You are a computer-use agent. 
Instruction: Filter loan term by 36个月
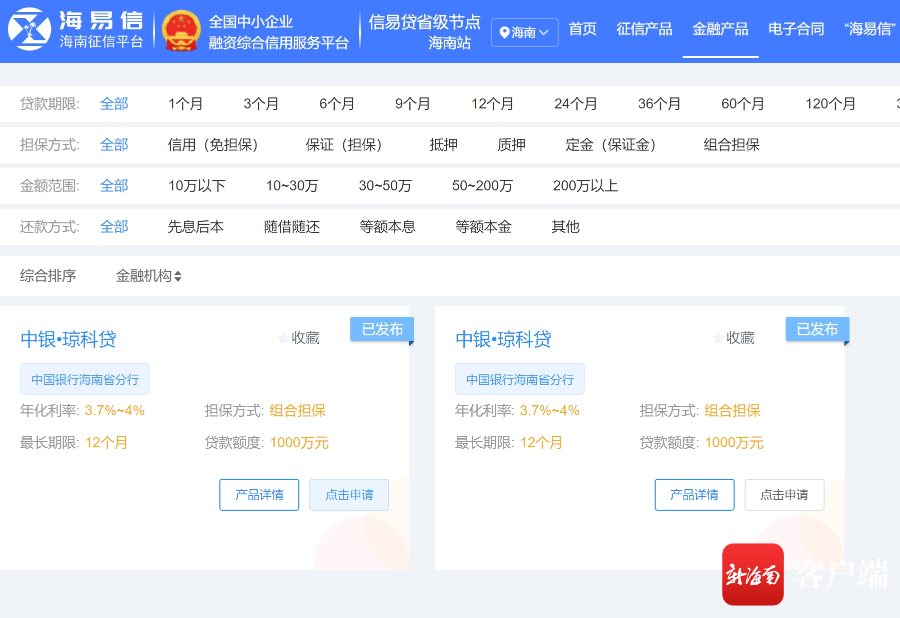click(660, 104)
